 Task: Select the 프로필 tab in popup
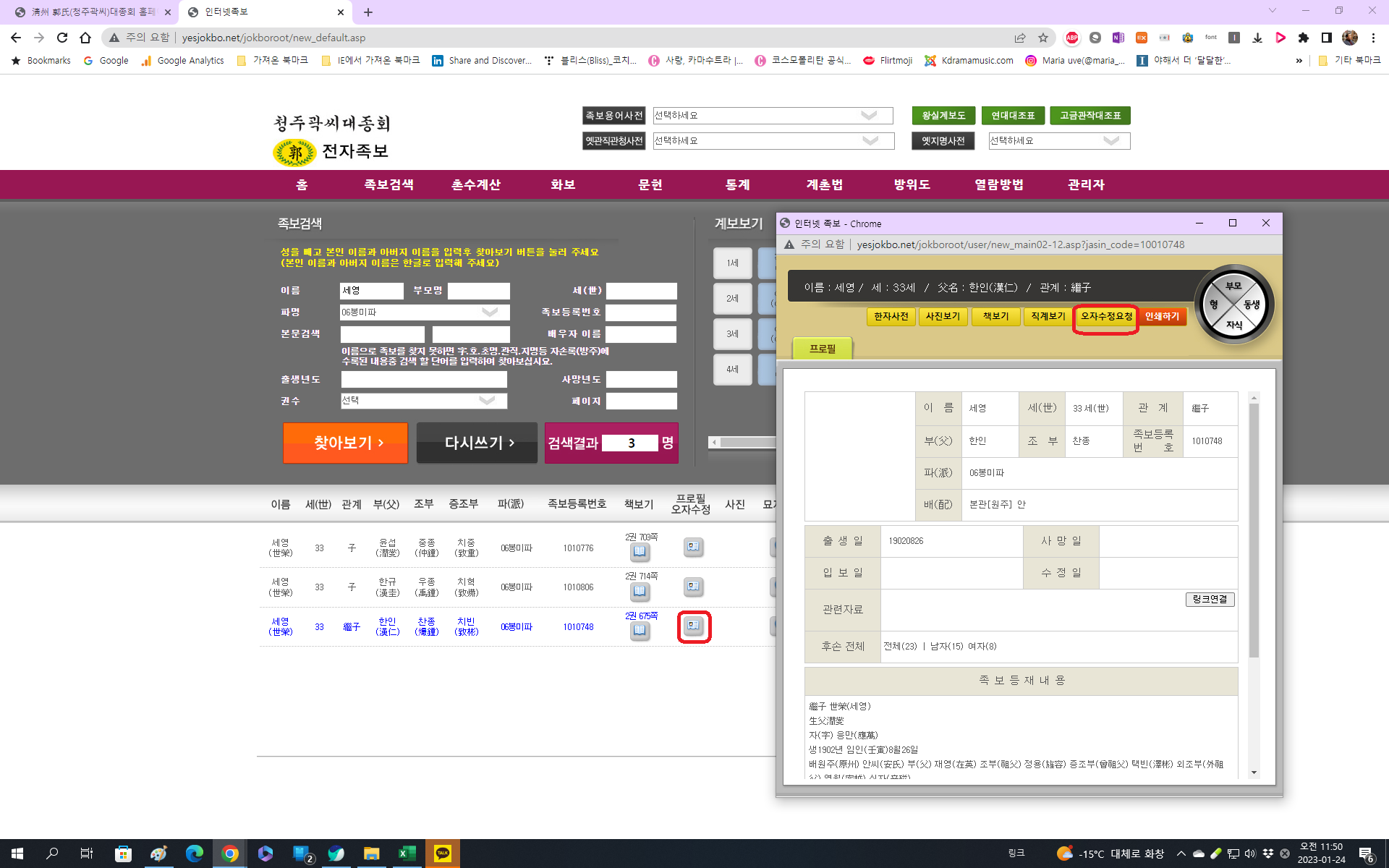[823, 349]
